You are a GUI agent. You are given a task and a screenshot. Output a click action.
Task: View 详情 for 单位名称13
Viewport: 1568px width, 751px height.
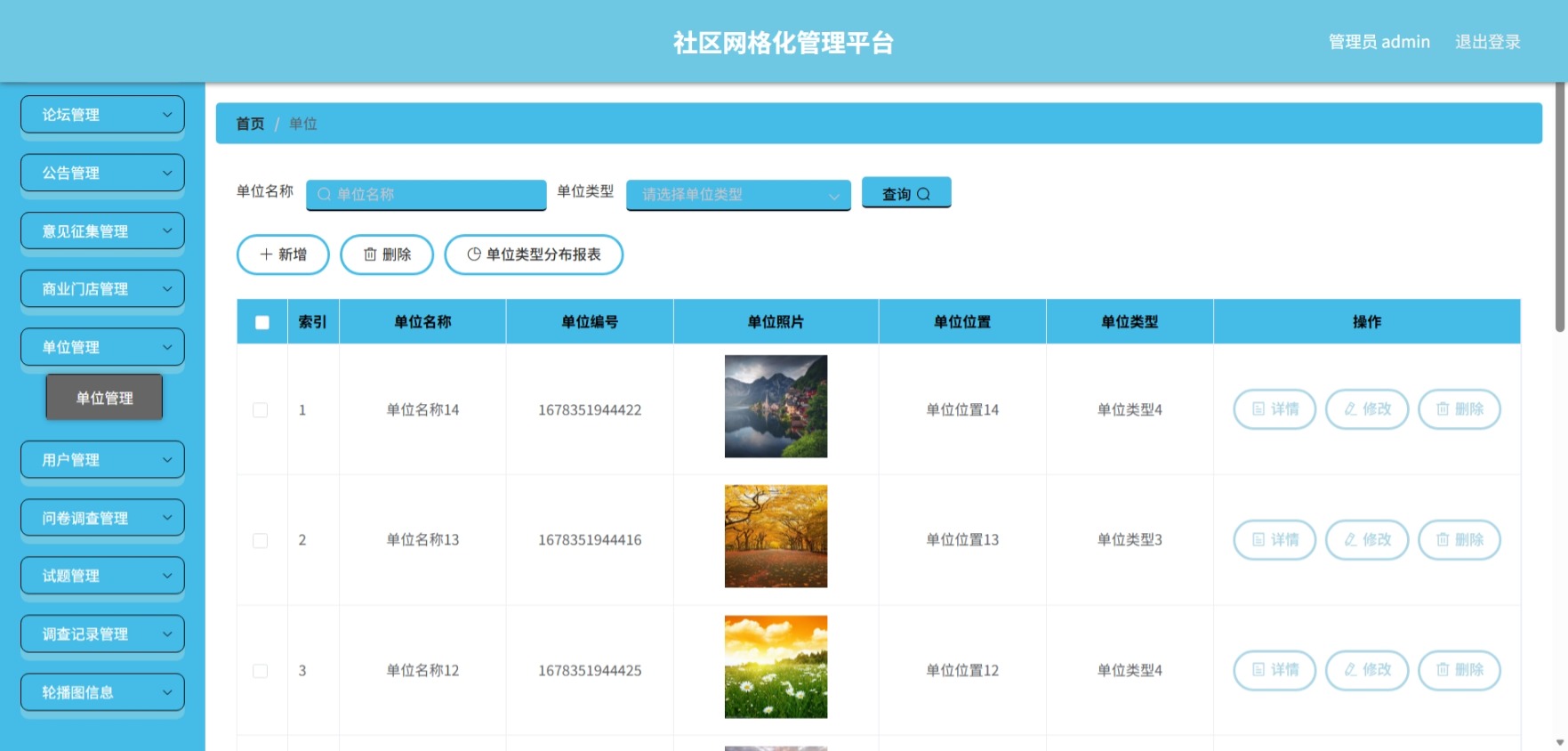pos(1275,540)
